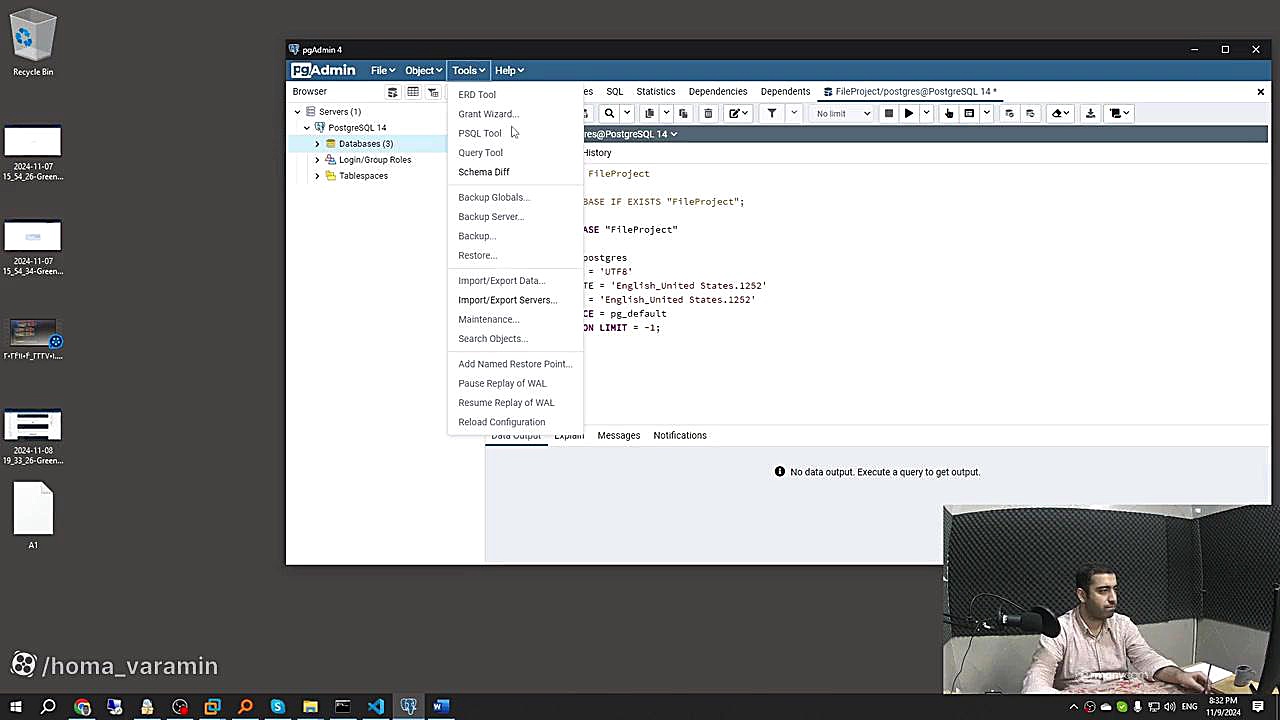Click the Stop query square button
This screenshot has height=720, width=1280.
pos(888,113)
